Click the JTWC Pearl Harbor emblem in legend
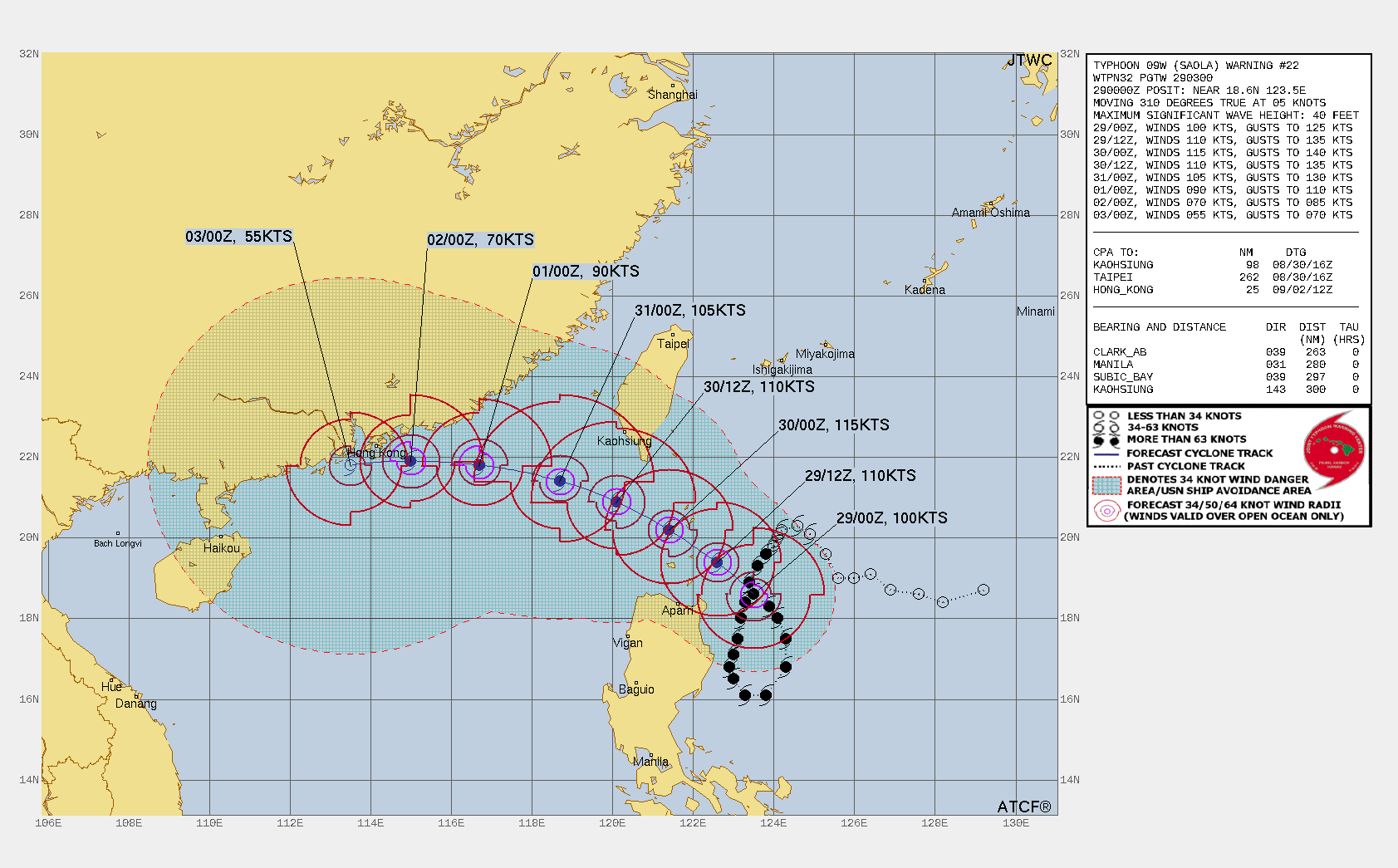The image size is (1398, 868). click(1332, 452)
